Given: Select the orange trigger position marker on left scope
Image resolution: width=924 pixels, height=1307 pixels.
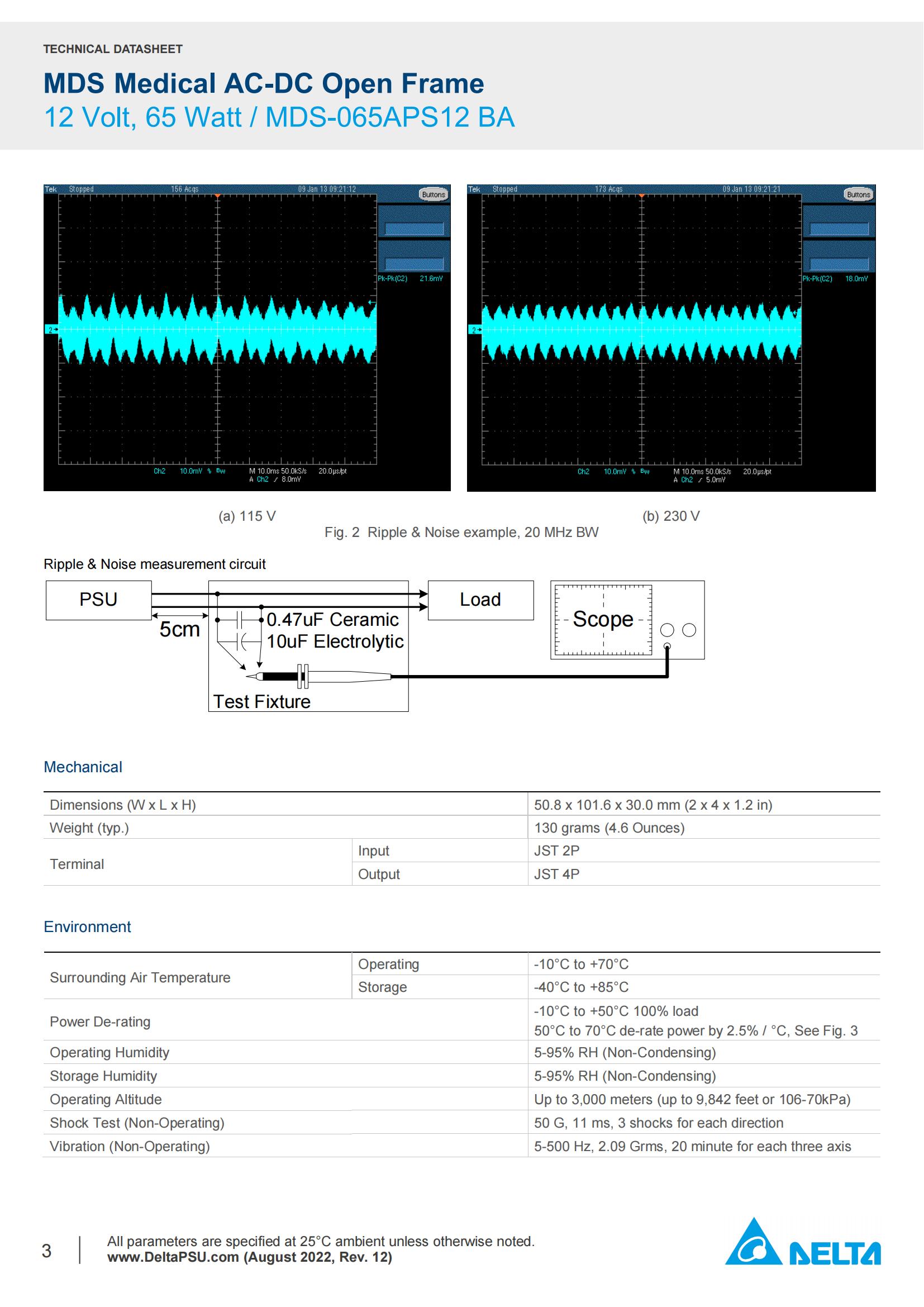Looking at the screenshot, I should click(218, 196).
